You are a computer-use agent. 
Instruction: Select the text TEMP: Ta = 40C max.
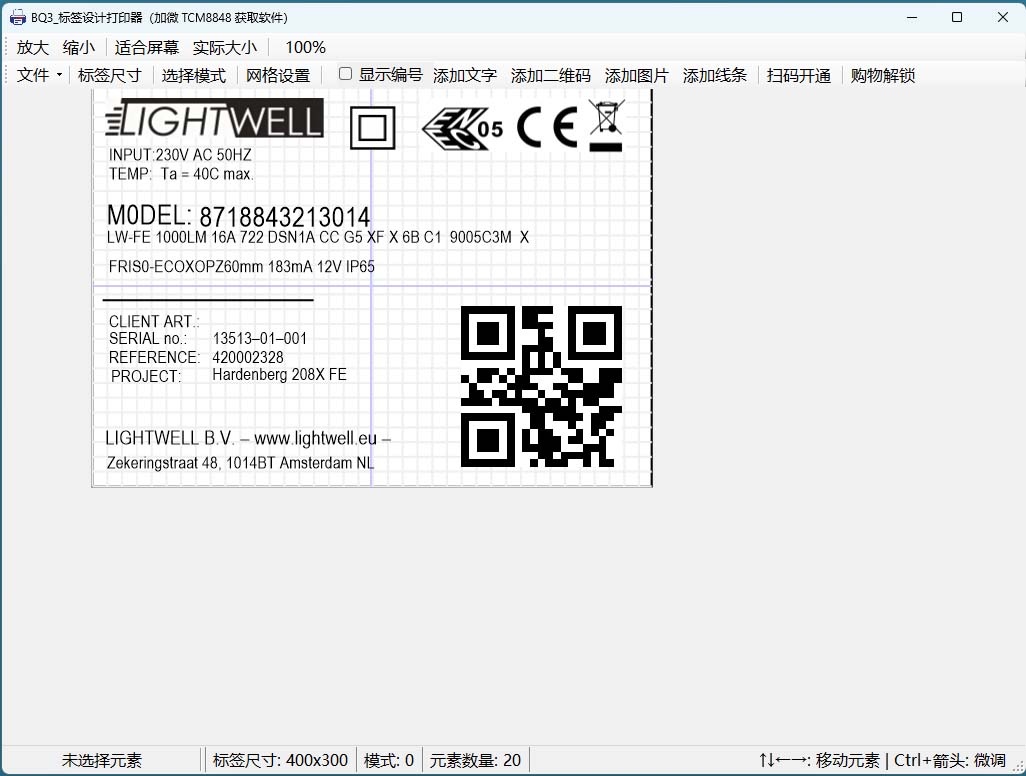[181, 174]
